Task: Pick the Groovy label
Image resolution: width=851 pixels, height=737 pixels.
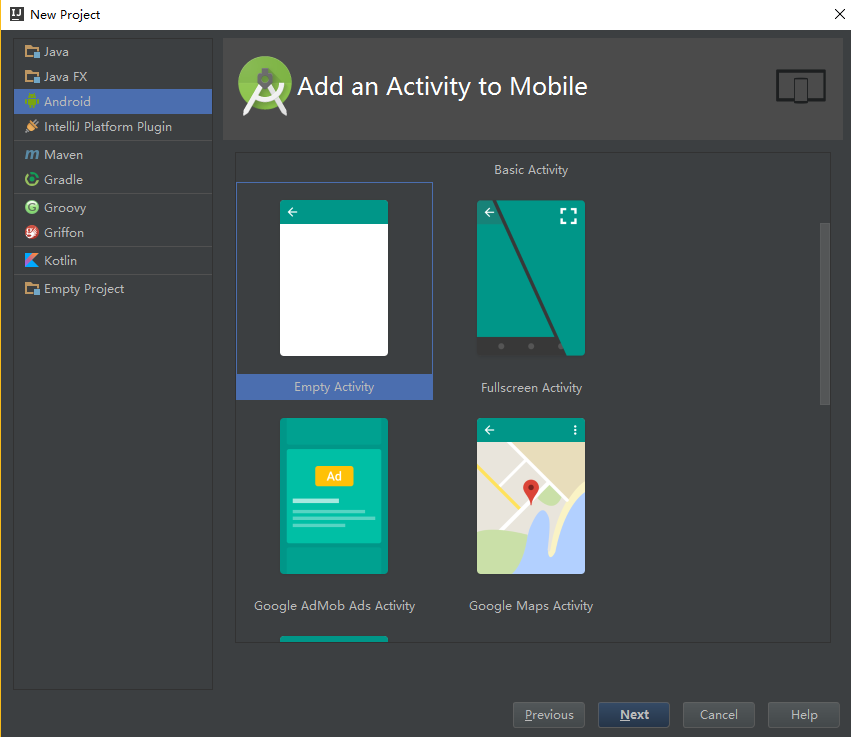Action: click(x=65, y=208)
